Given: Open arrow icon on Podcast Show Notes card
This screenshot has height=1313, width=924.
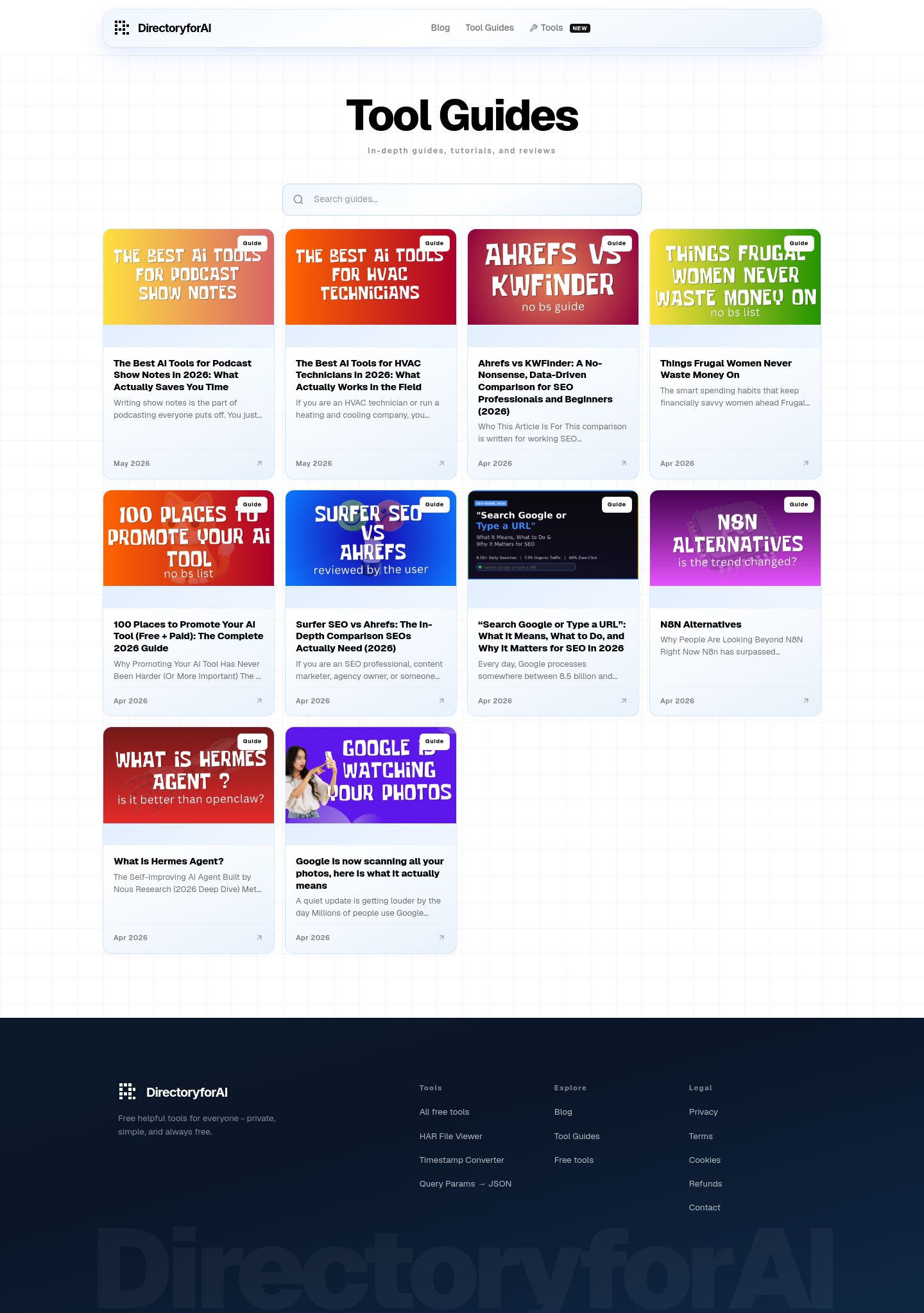Looking at the screenshot, I should pos(259,463).
